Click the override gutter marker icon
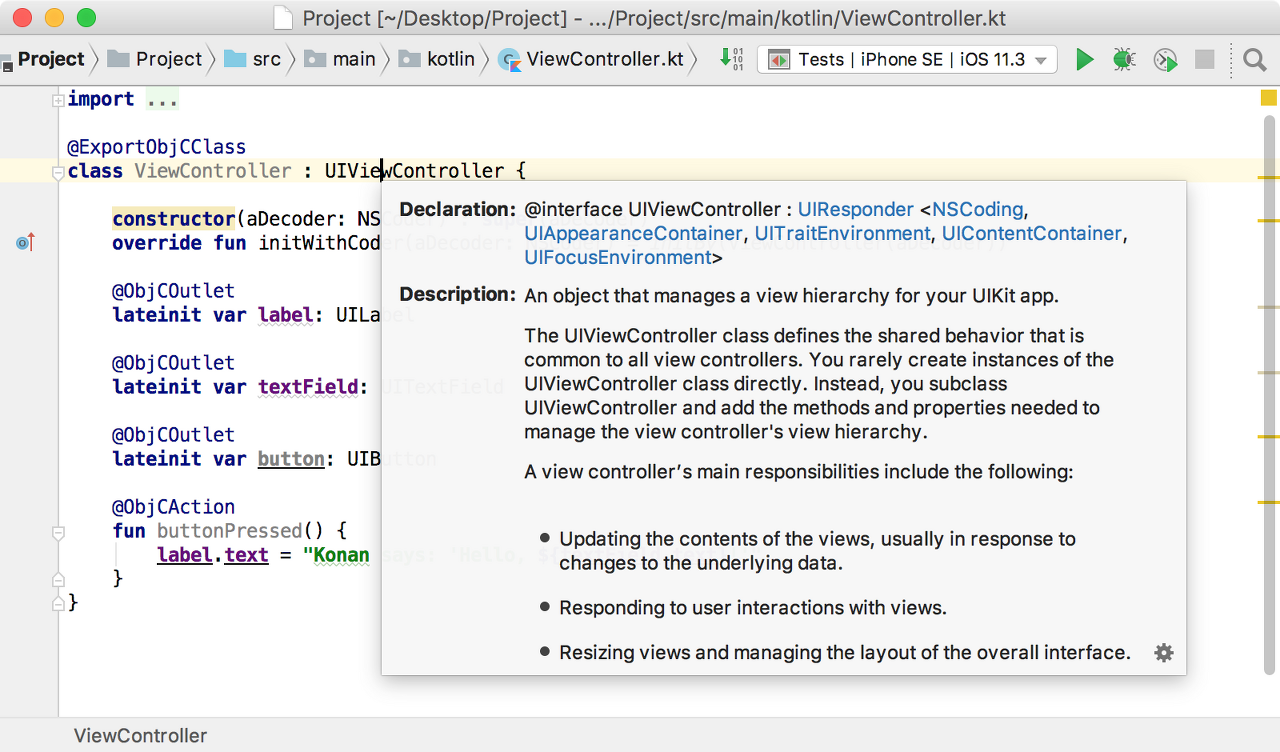This screenshot has height=752, width=1280. pyautogui.click(x=26, y=242)
